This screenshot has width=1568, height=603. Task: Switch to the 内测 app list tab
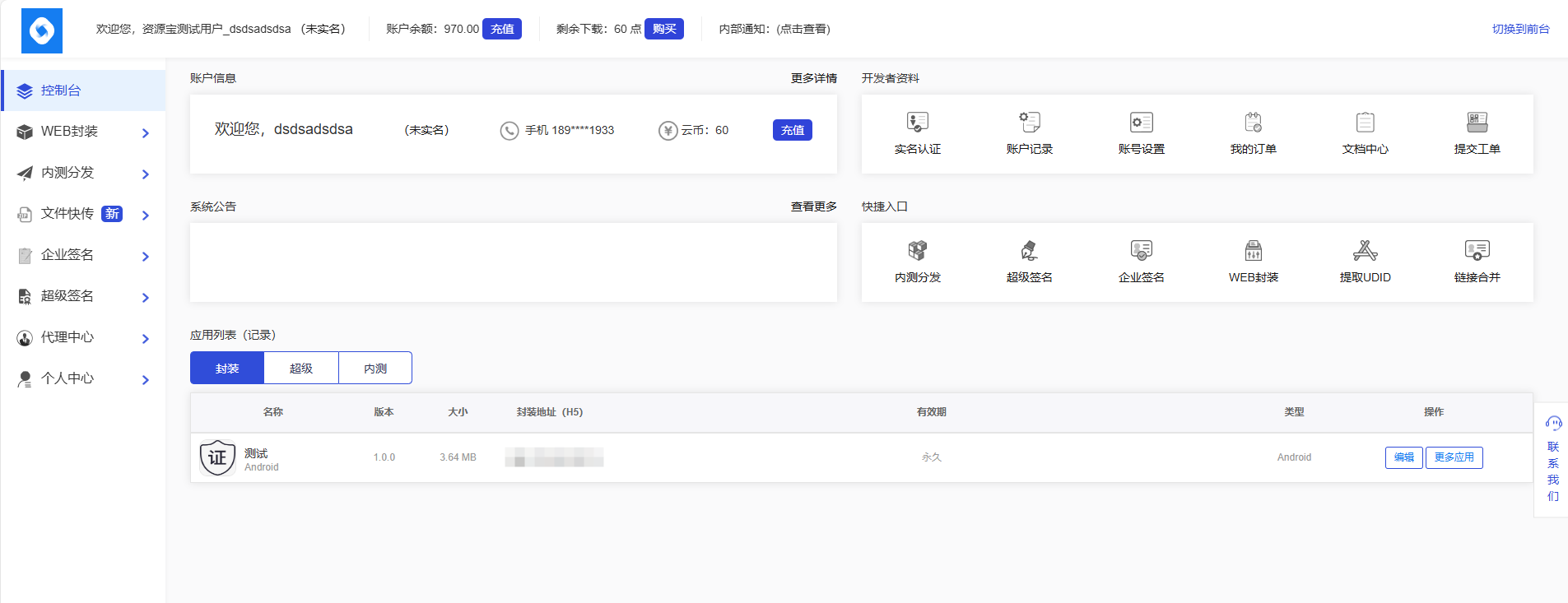pos(375,368)
